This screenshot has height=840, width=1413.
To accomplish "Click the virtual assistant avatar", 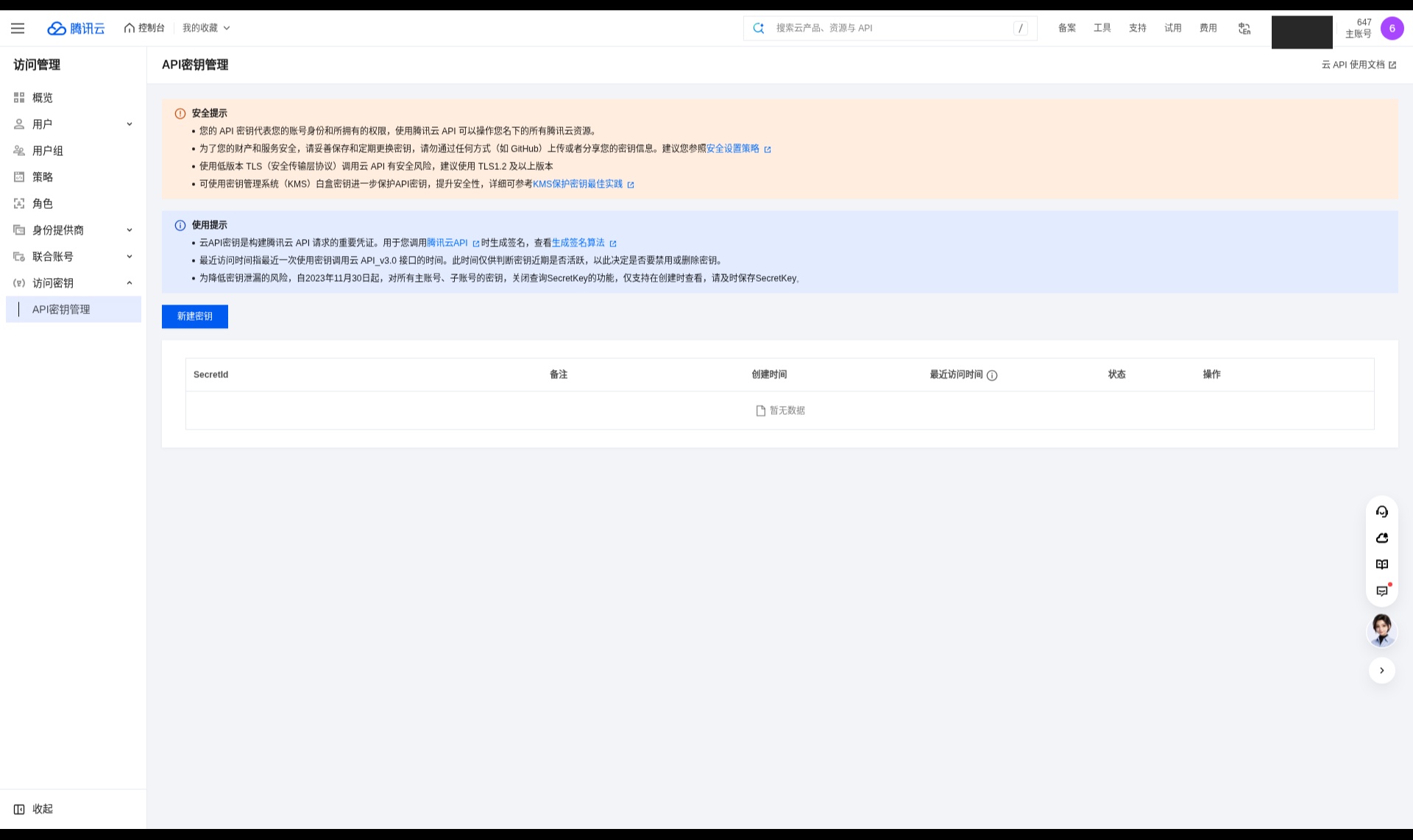I will click(x=1381, y=630).
